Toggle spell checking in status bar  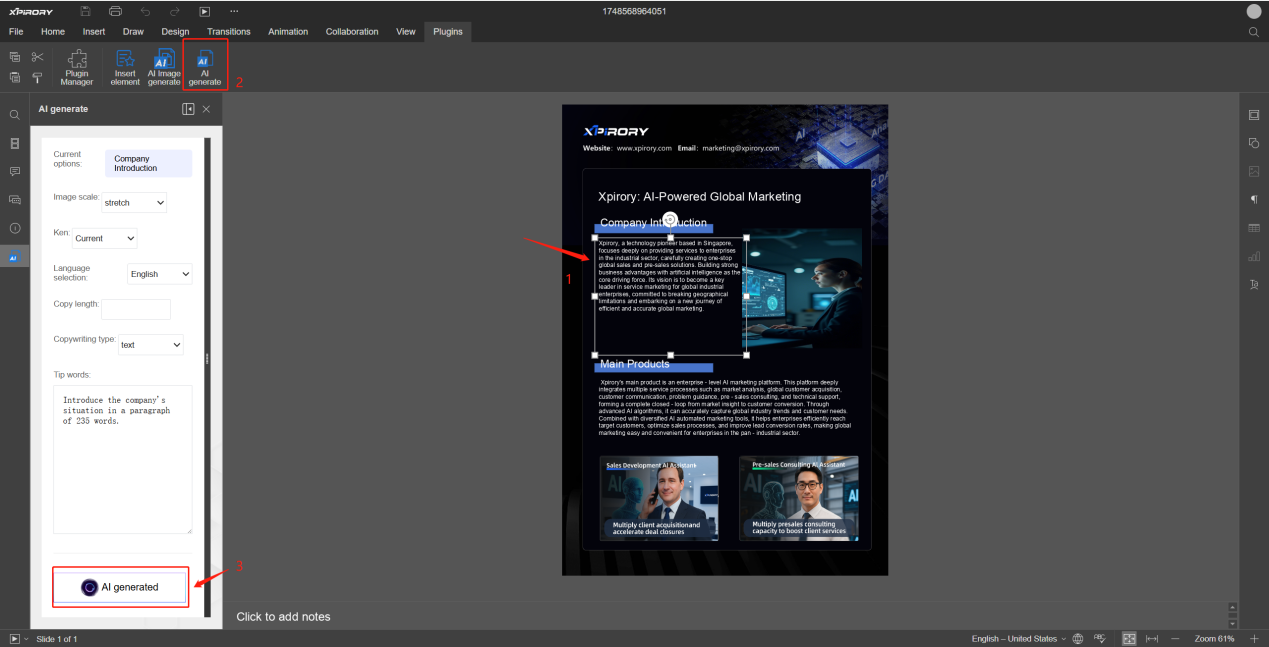[x=1099, y=638]
